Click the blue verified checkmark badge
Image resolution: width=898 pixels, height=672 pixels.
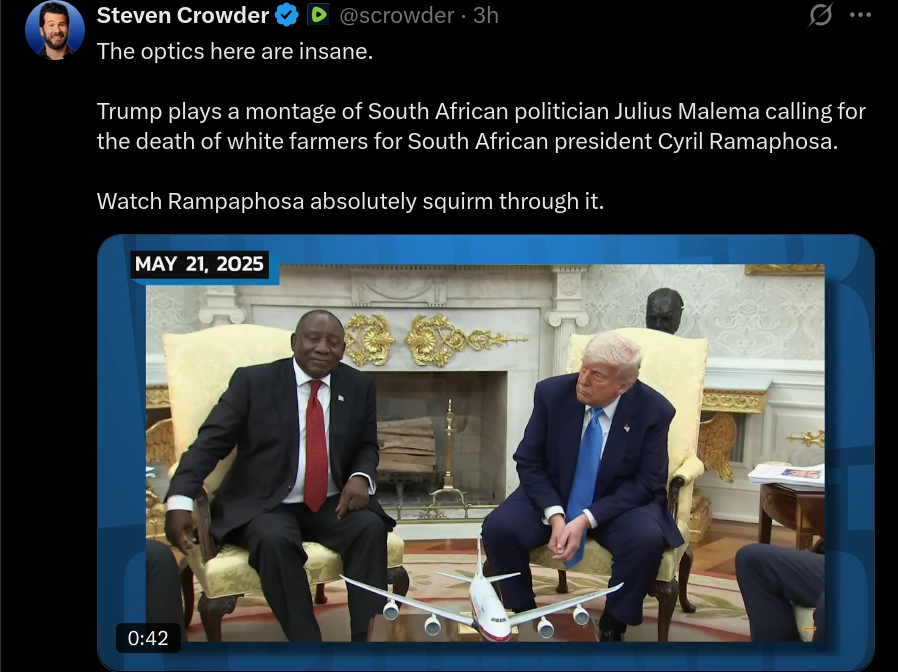pos(286,15)
